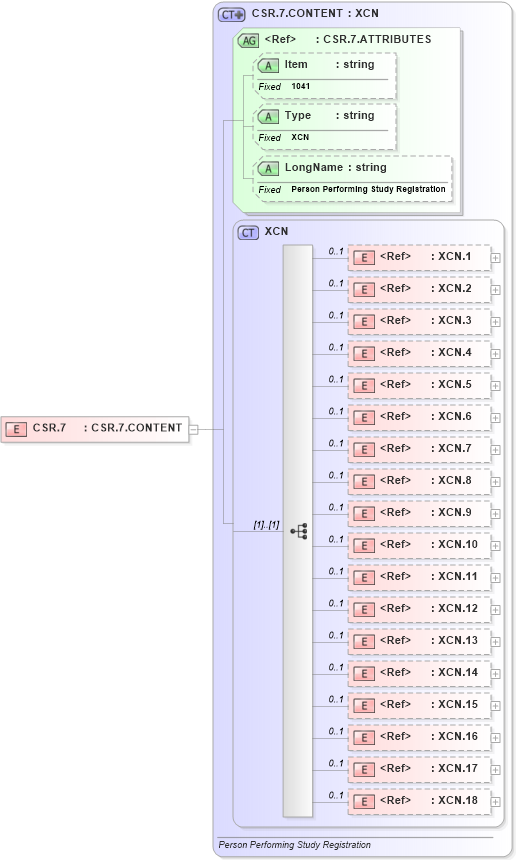The width and height of the screenshot is (516, 860).
Task: Select the fixed value 1041
Action: point(300,86)
